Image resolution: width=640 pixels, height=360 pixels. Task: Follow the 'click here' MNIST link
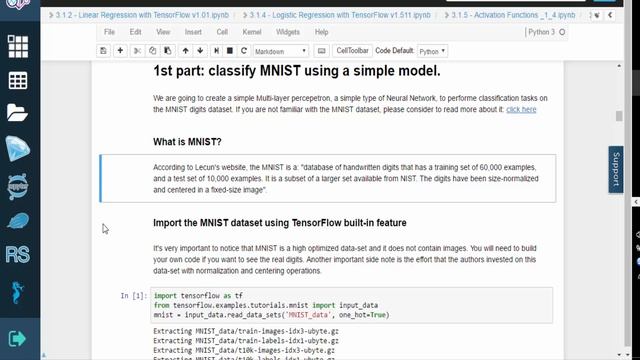pos(521,109)
